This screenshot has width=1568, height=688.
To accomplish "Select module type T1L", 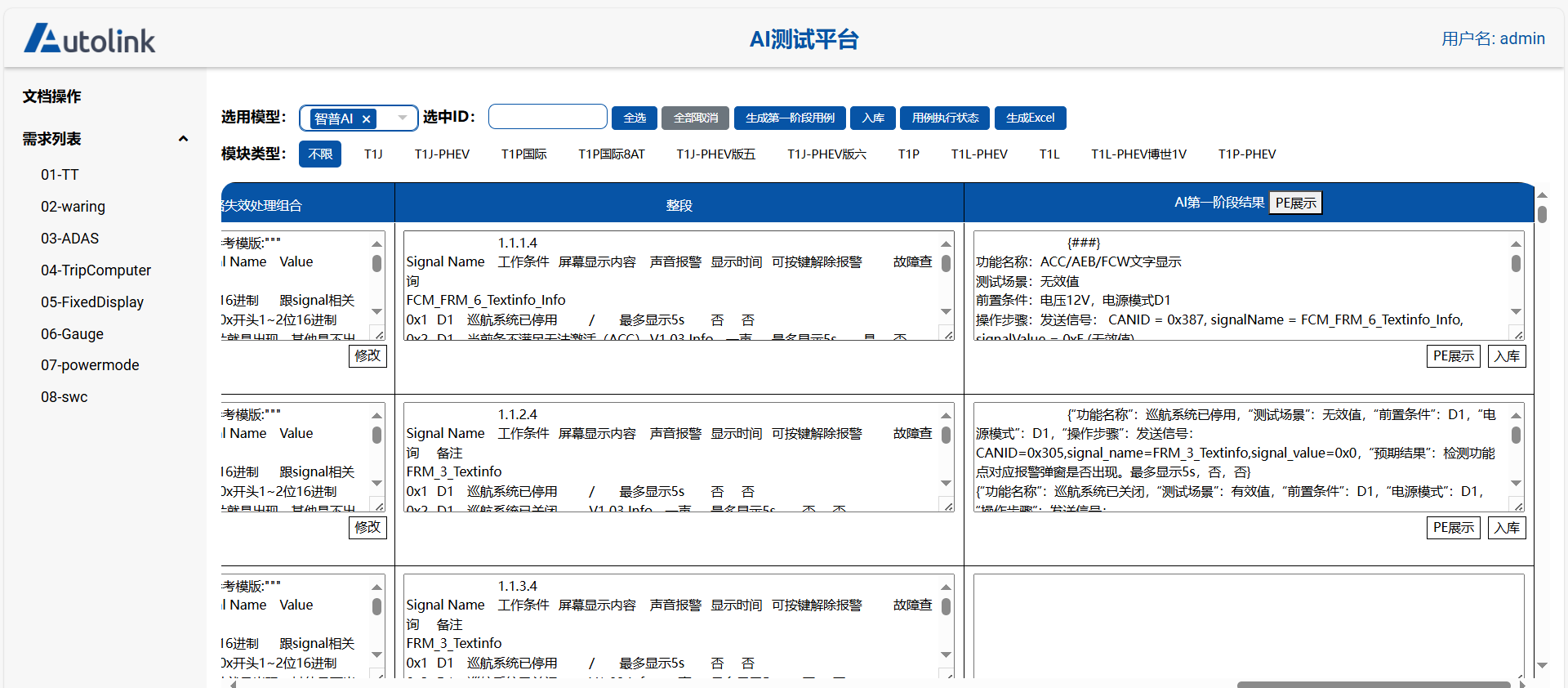I will 1049,154.
